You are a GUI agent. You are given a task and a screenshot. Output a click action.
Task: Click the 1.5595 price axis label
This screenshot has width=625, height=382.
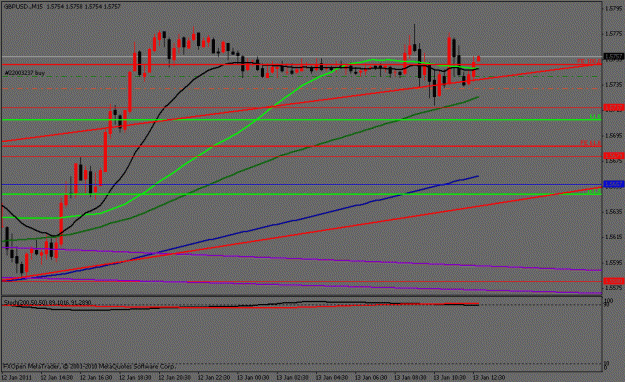[x=613, y=263]
